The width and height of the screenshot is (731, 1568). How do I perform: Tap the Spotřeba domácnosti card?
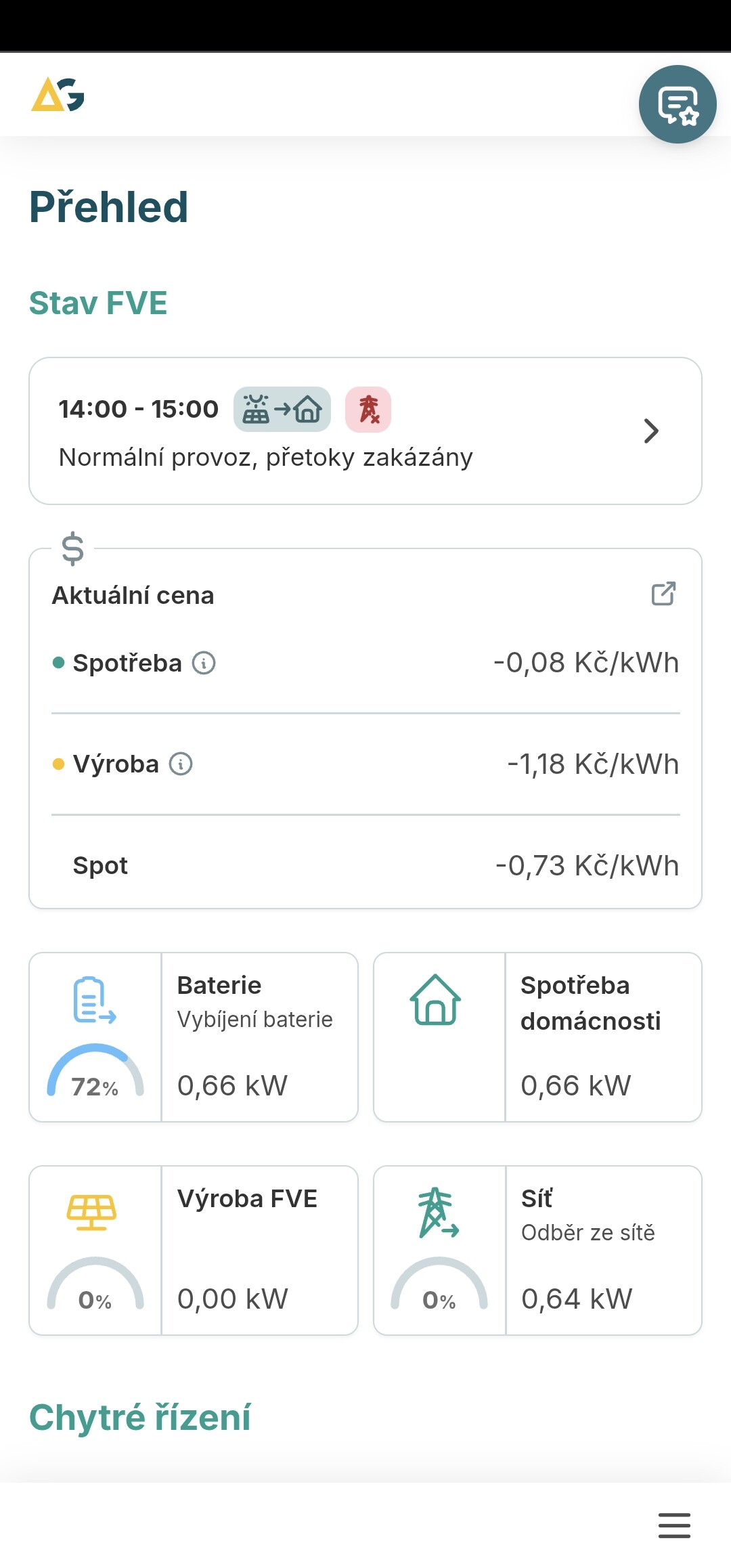coord(537,1037)
